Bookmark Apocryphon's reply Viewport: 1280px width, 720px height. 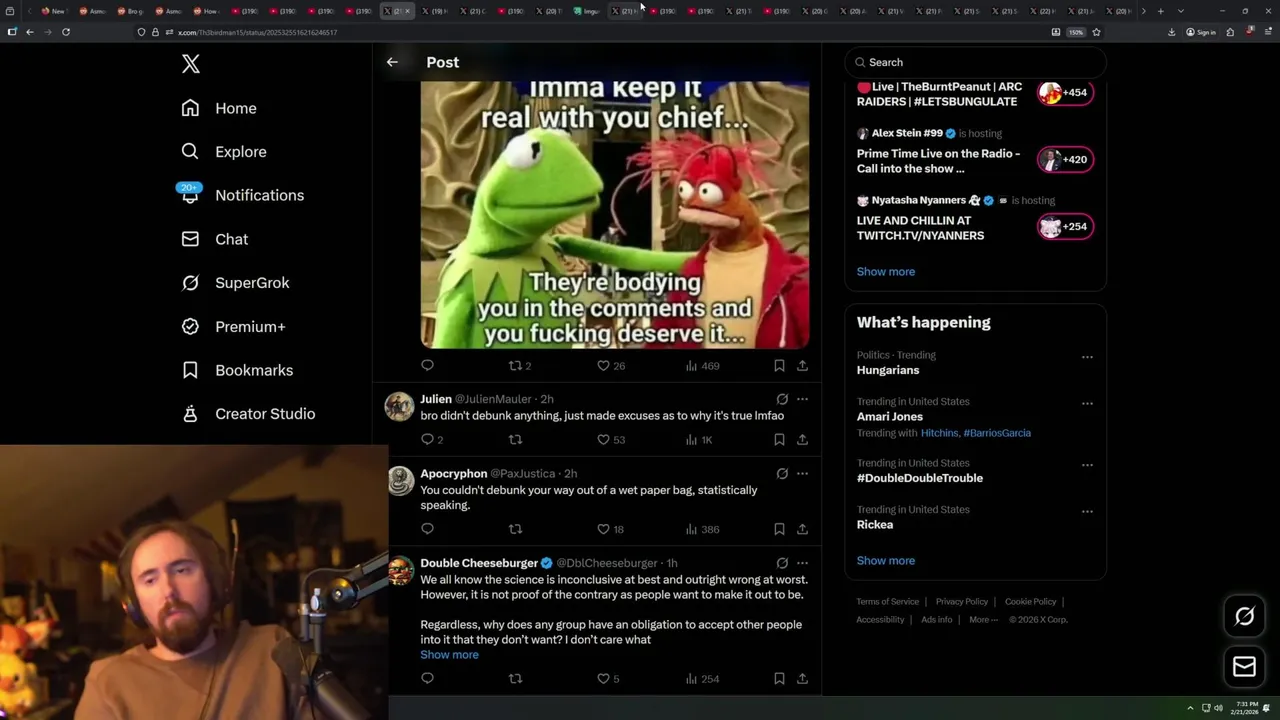click(779, 529)
